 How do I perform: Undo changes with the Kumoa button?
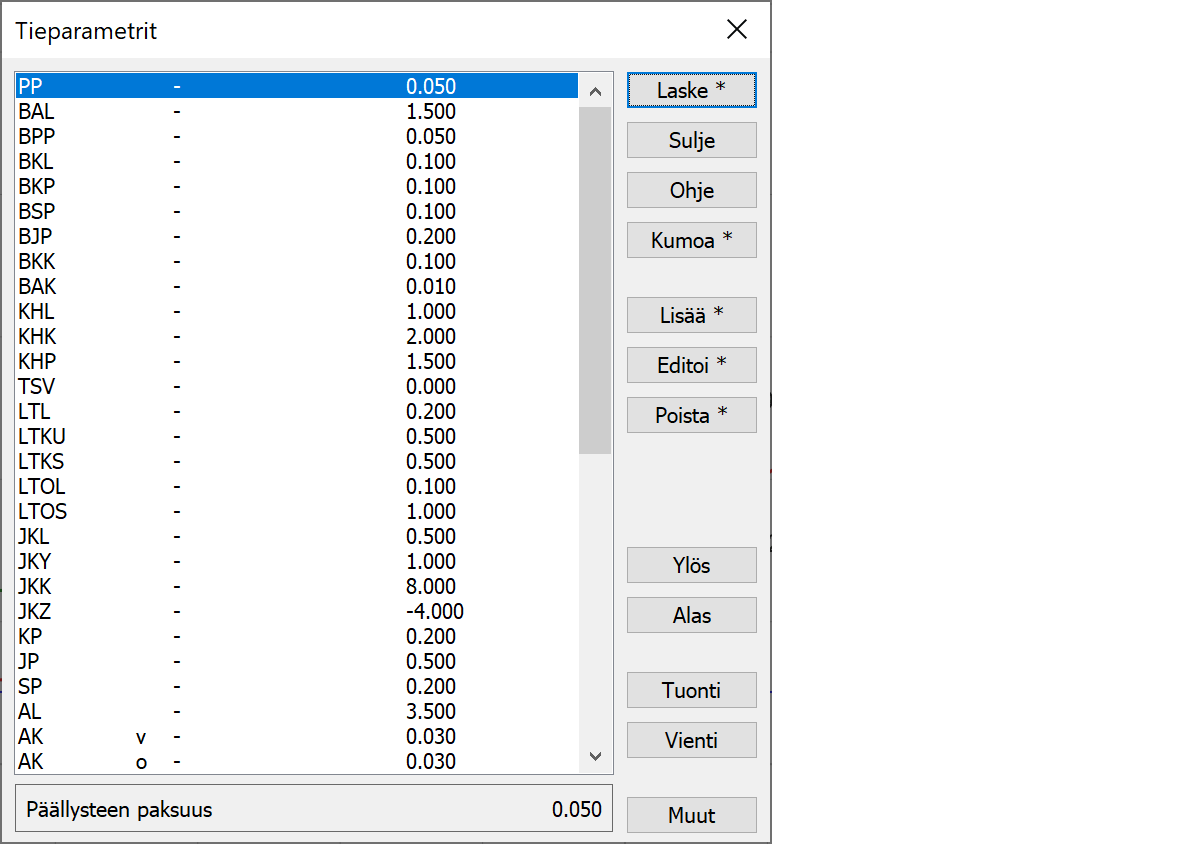(691, 240)
